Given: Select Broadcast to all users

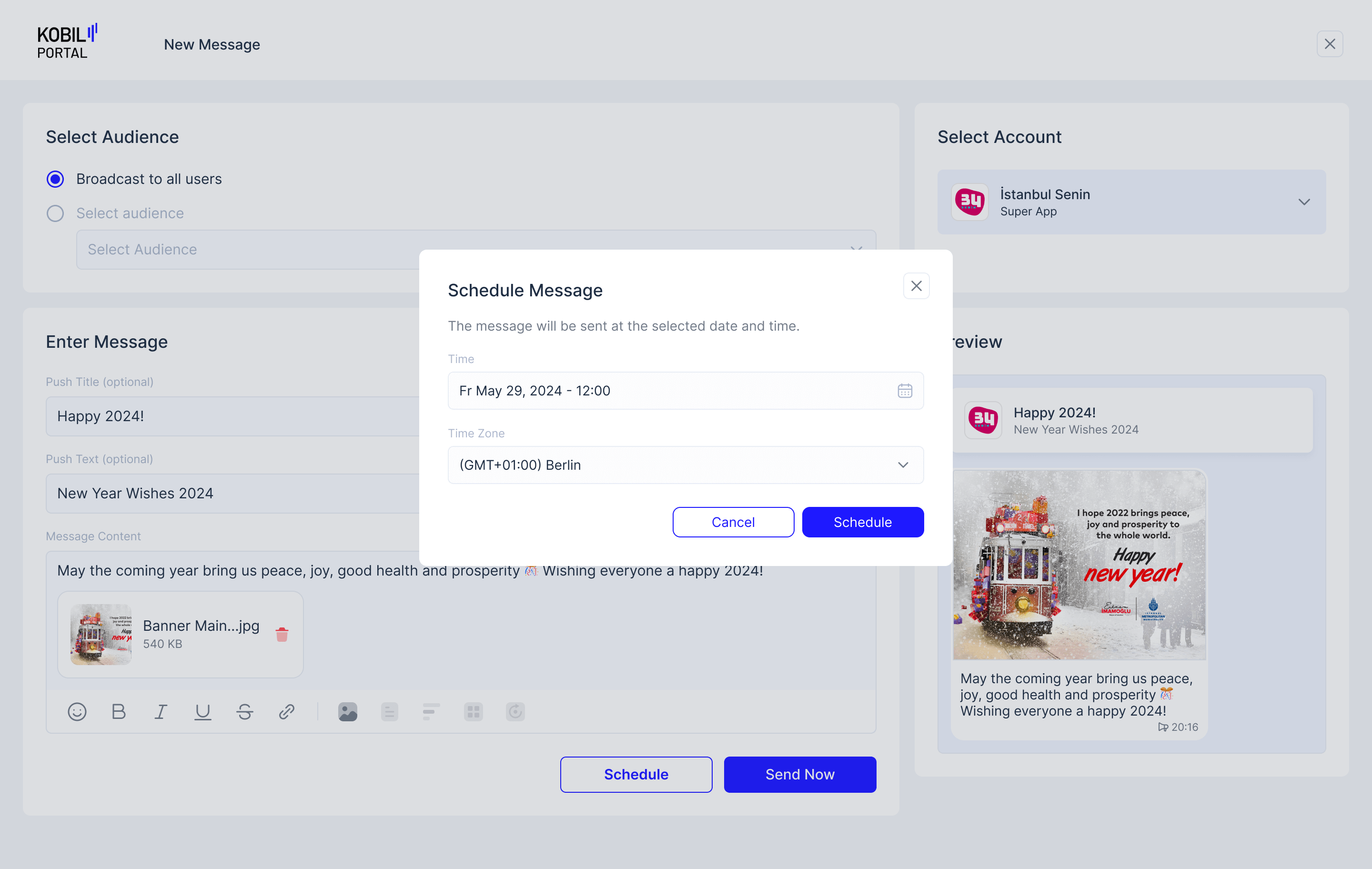Looking at the screenshot, I should coord(55,178).
